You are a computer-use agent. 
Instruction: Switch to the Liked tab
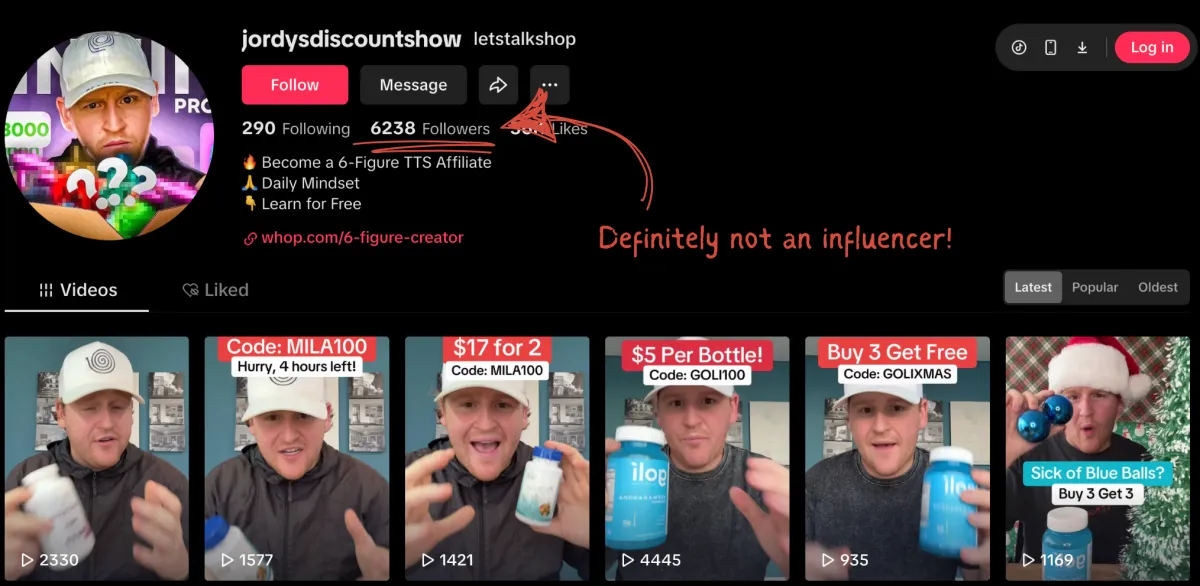[x=215, y=290]
